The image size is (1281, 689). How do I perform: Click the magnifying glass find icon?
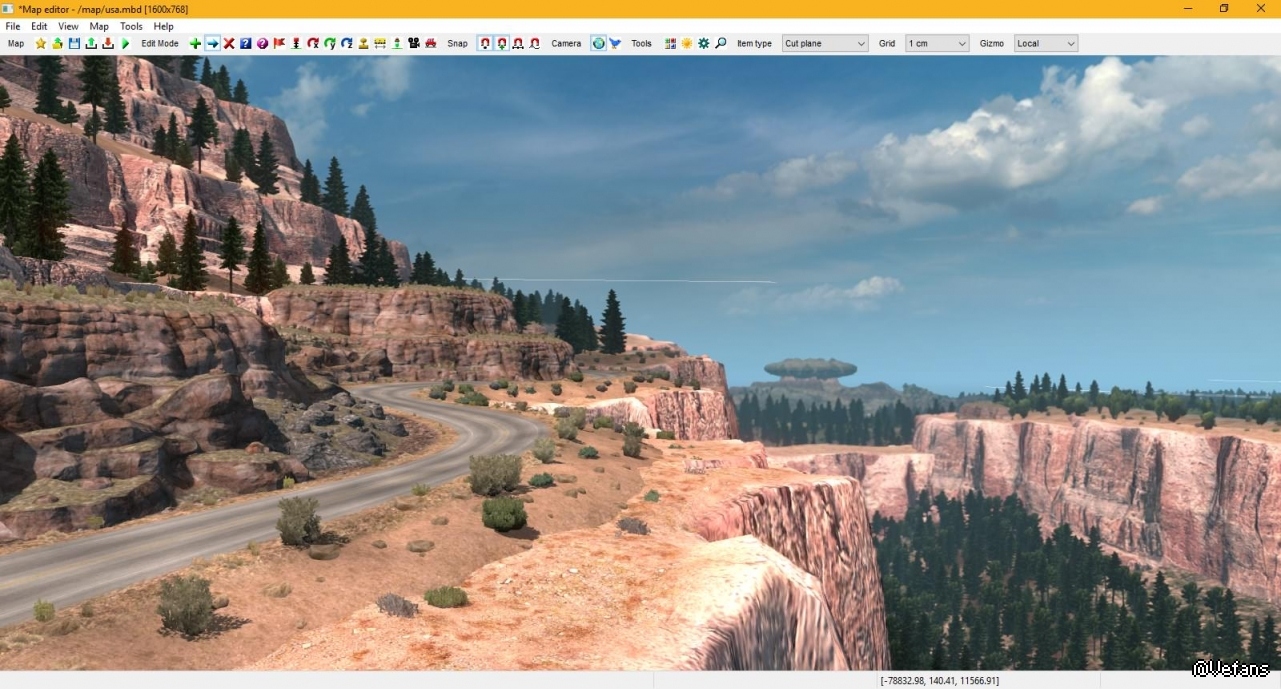coord(720,44)
